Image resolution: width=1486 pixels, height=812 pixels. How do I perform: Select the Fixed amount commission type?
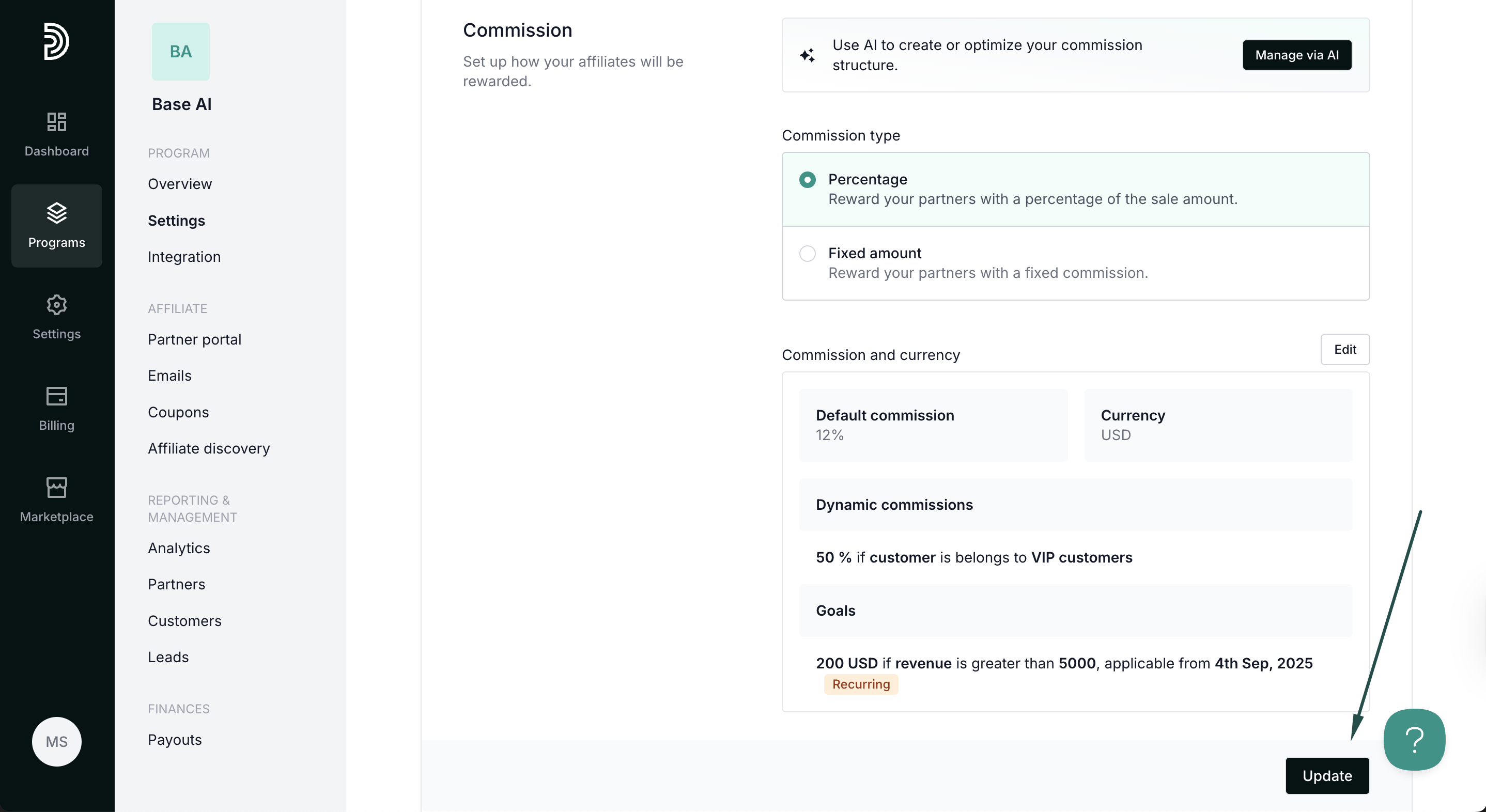tap(807, 254)
